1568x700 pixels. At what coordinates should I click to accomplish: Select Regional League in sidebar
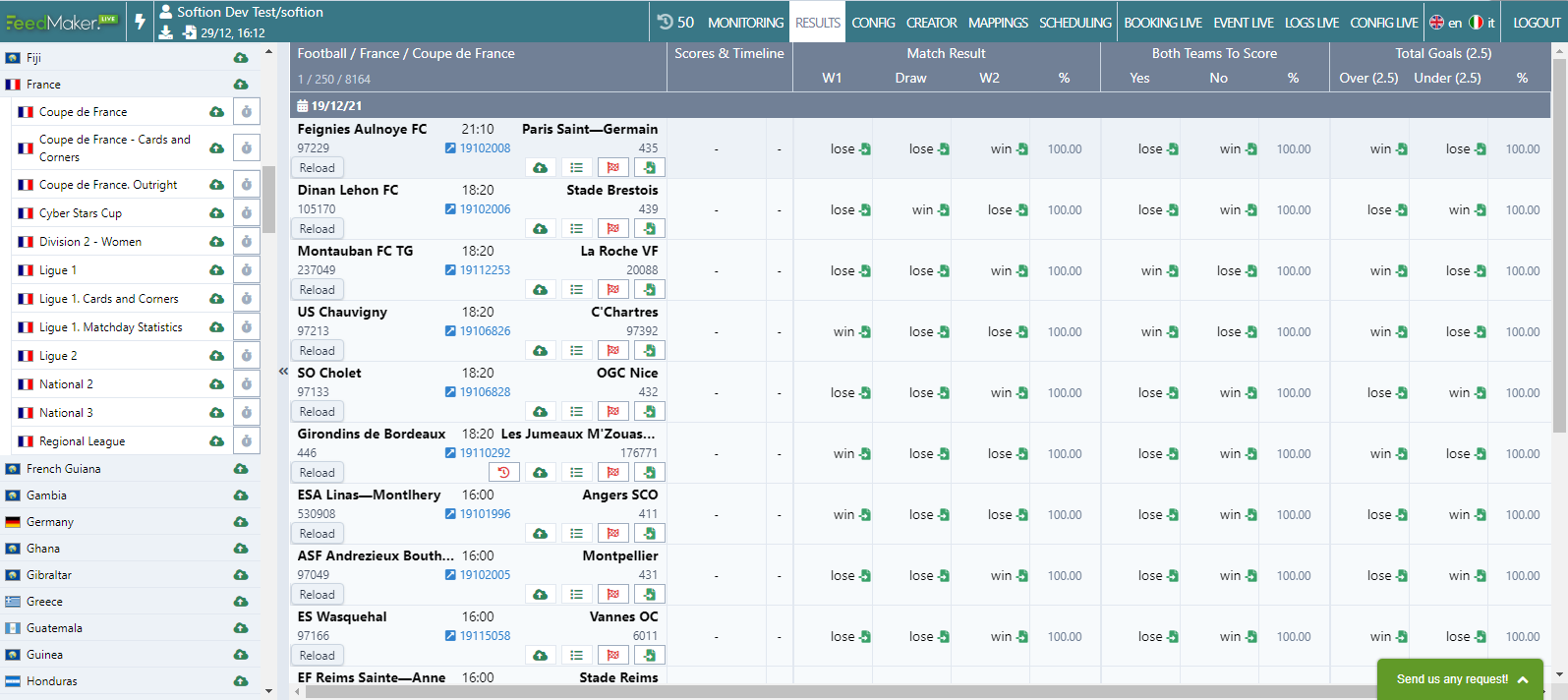click(x=83, y=441)
